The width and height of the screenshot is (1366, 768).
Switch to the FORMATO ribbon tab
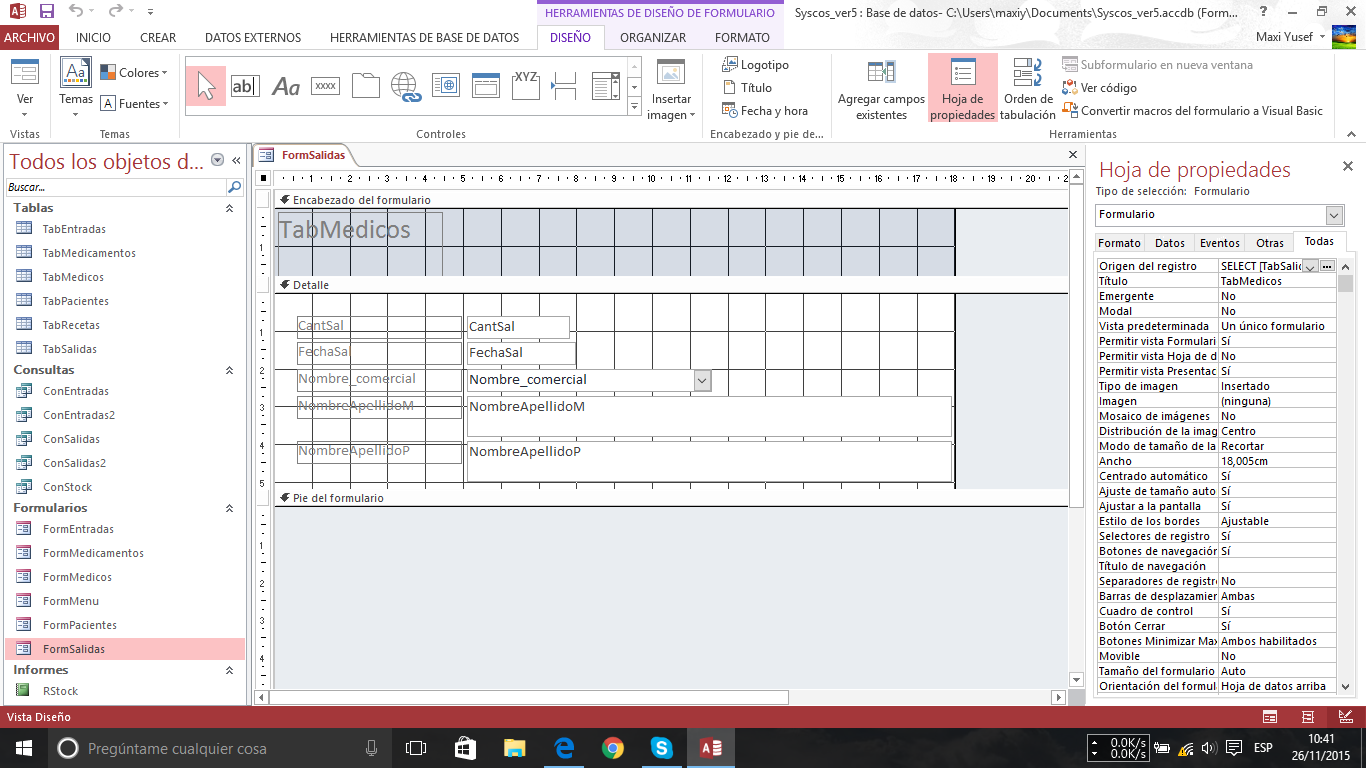click(x=743, y=38)
